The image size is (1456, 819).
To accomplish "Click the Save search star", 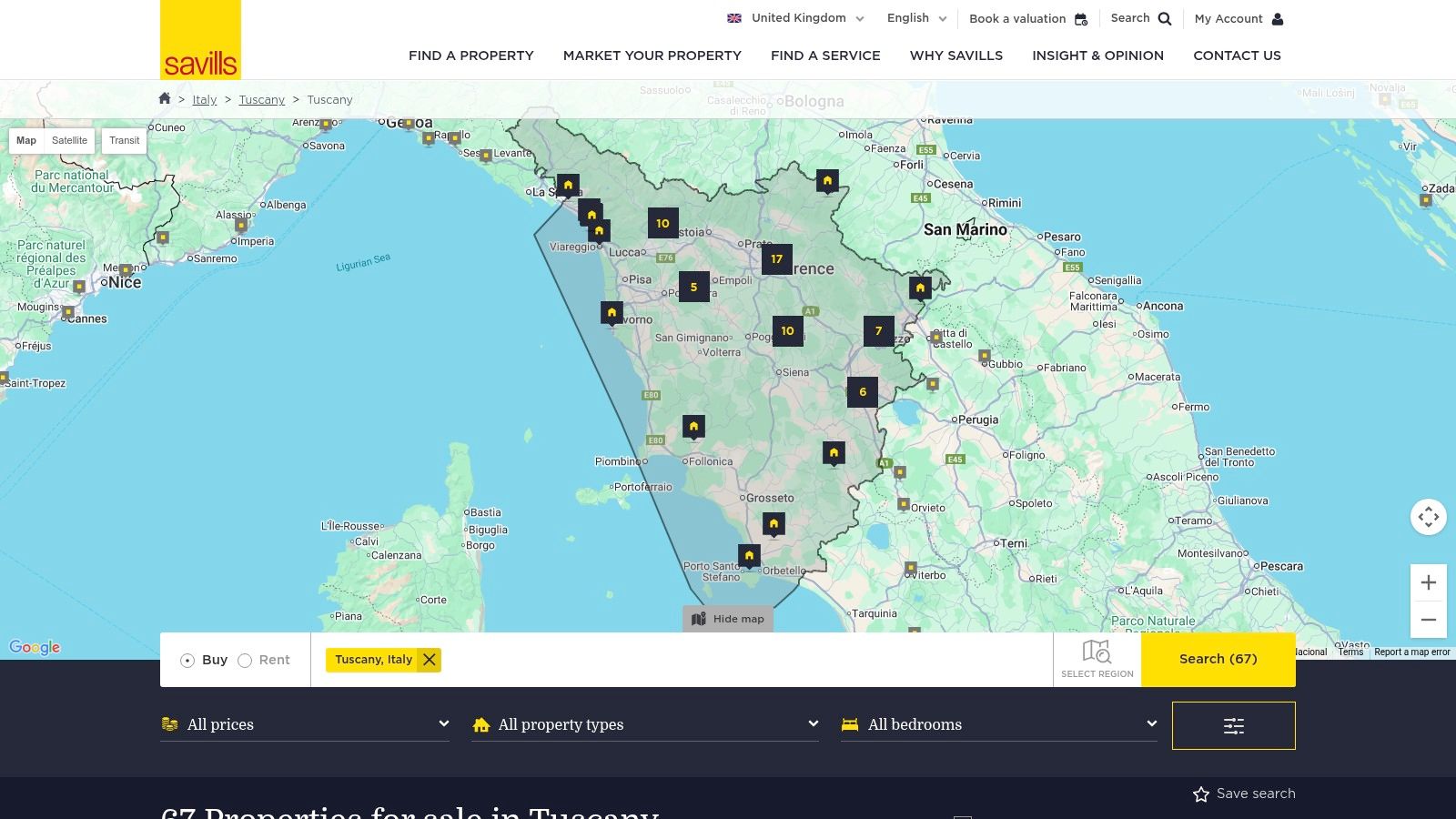I will point(1201,794).
